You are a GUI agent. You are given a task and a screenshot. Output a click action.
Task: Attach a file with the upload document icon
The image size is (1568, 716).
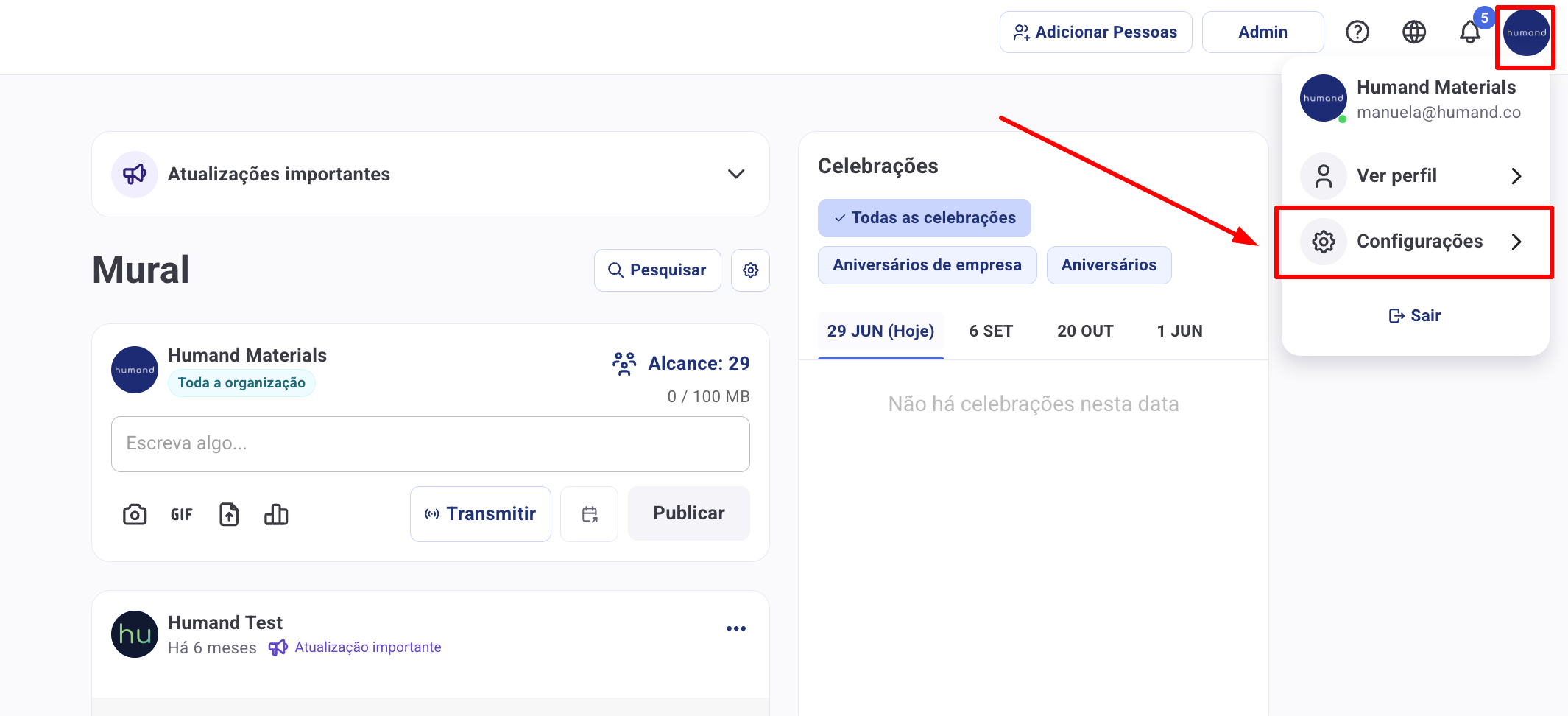(x=229, y=514)
